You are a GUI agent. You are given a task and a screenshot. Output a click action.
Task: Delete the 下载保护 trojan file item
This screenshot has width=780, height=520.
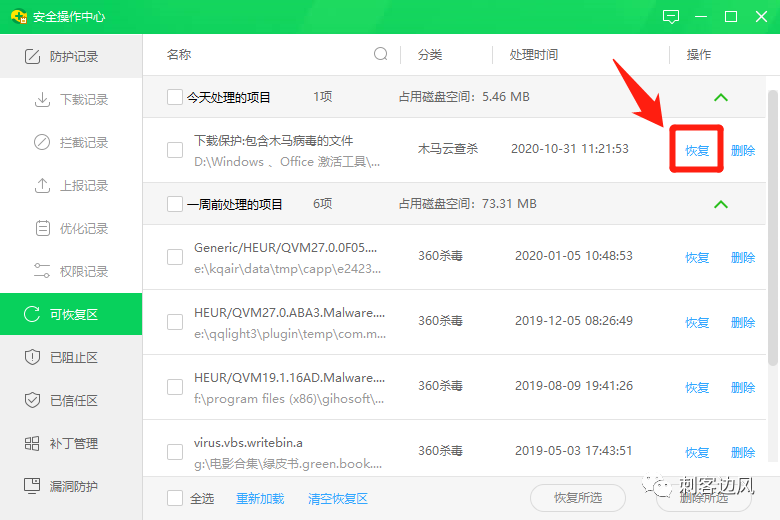point(743,150)
